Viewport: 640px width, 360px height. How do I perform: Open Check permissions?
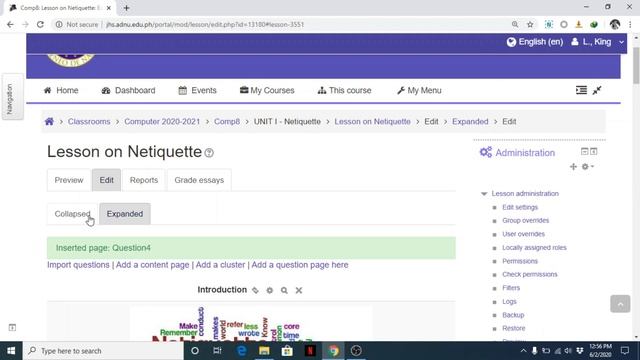click(x=530, y=274)
